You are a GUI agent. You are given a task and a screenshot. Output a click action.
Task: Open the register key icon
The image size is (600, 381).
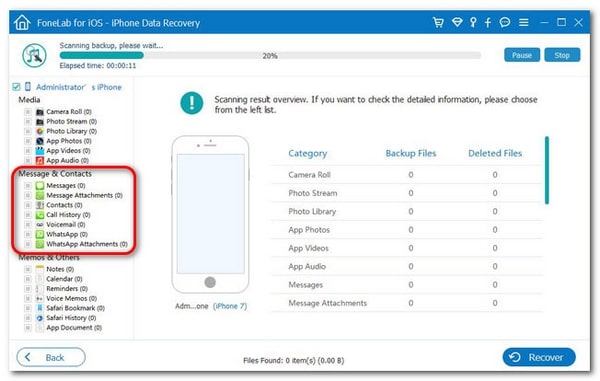473,22
